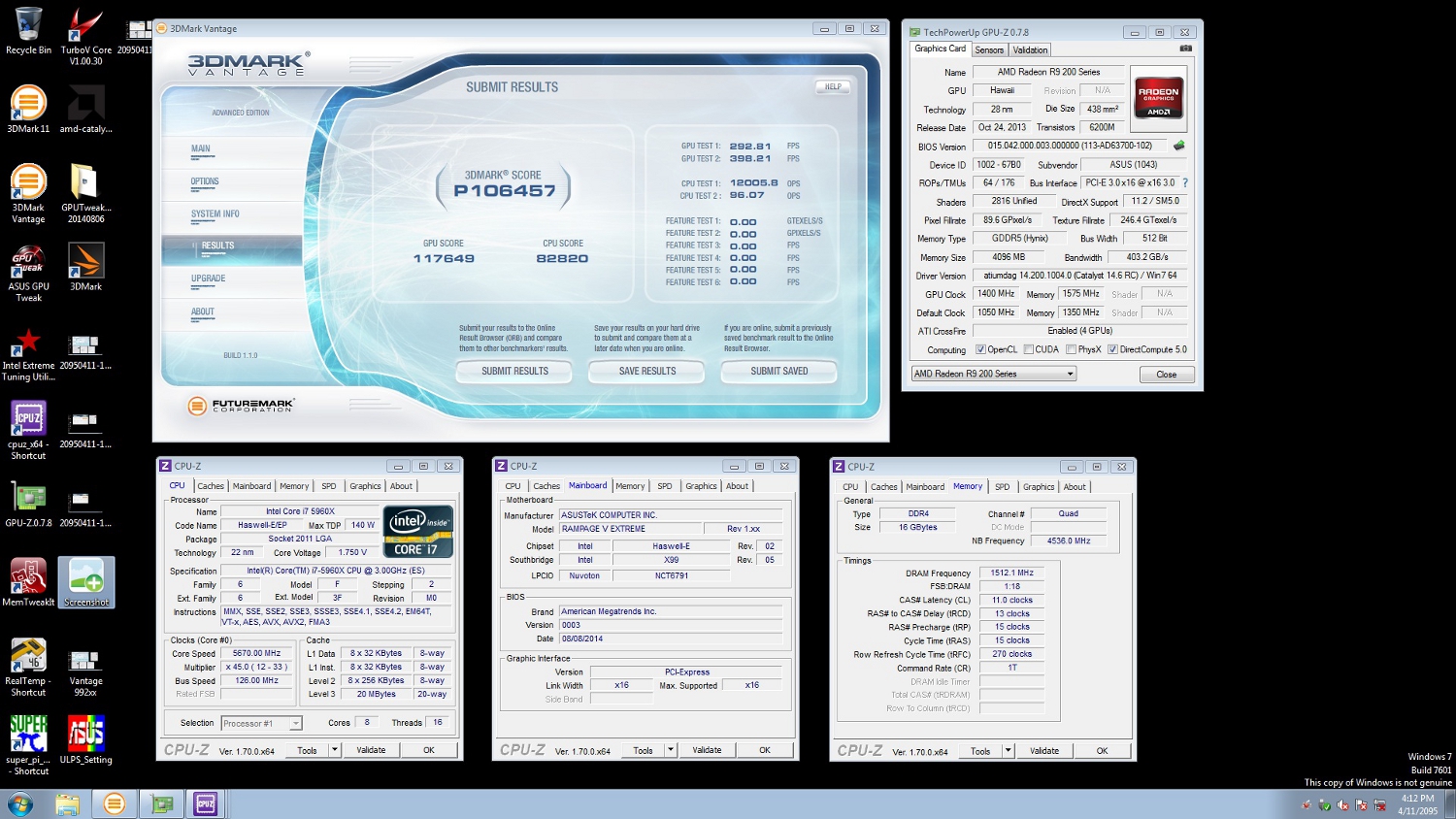
Task: Switch to GPU-Z taskbar button
Action: pyautogui.click(x=161, y=803)
